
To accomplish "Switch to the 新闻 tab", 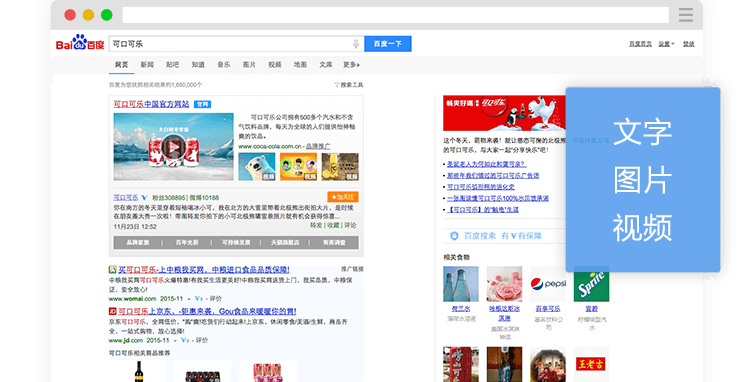I will (x=147, y=65).
